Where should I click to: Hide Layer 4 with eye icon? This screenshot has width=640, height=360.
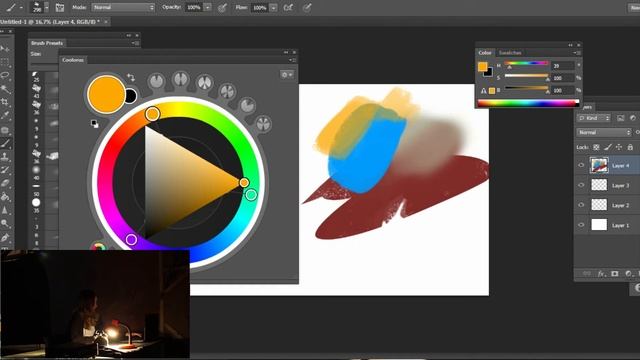[x=581, y=165]
